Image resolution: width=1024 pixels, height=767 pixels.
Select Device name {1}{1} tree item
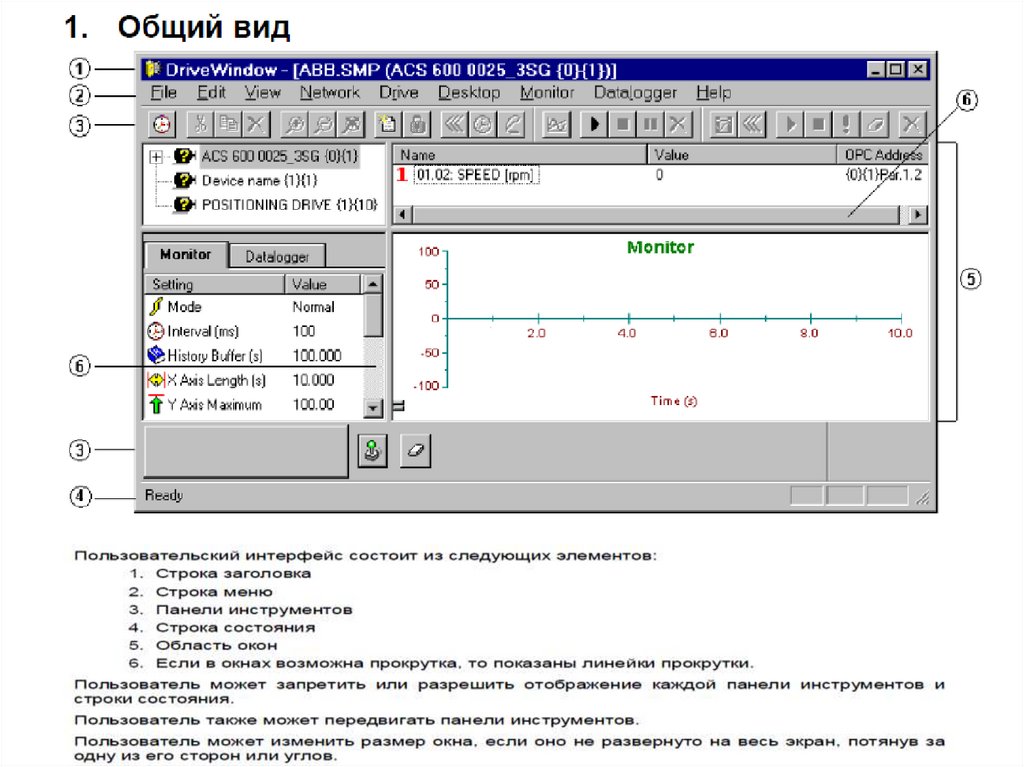coord(259,180)
